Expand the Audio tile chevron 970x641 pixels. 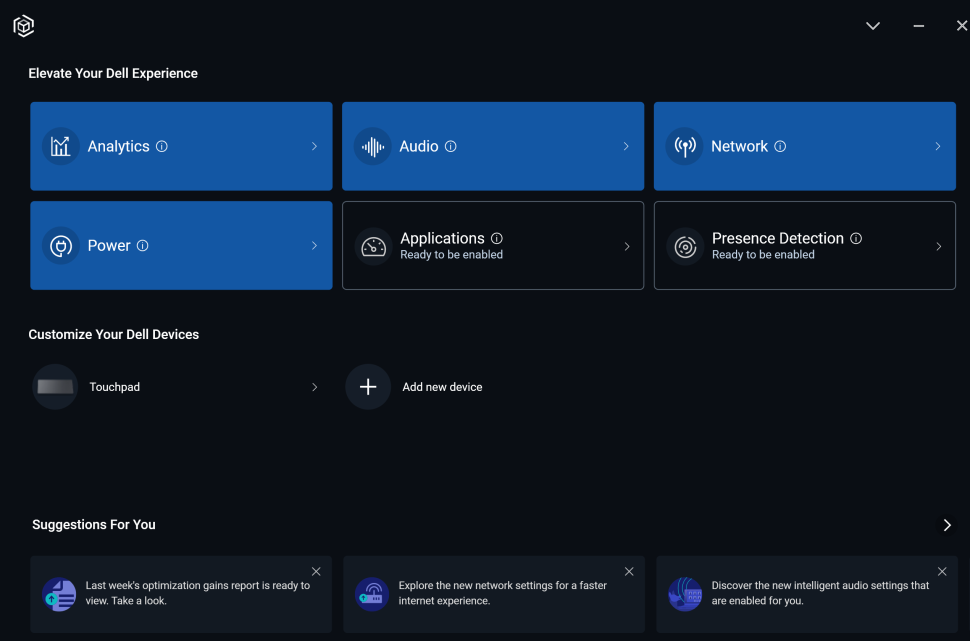(626, 146)
